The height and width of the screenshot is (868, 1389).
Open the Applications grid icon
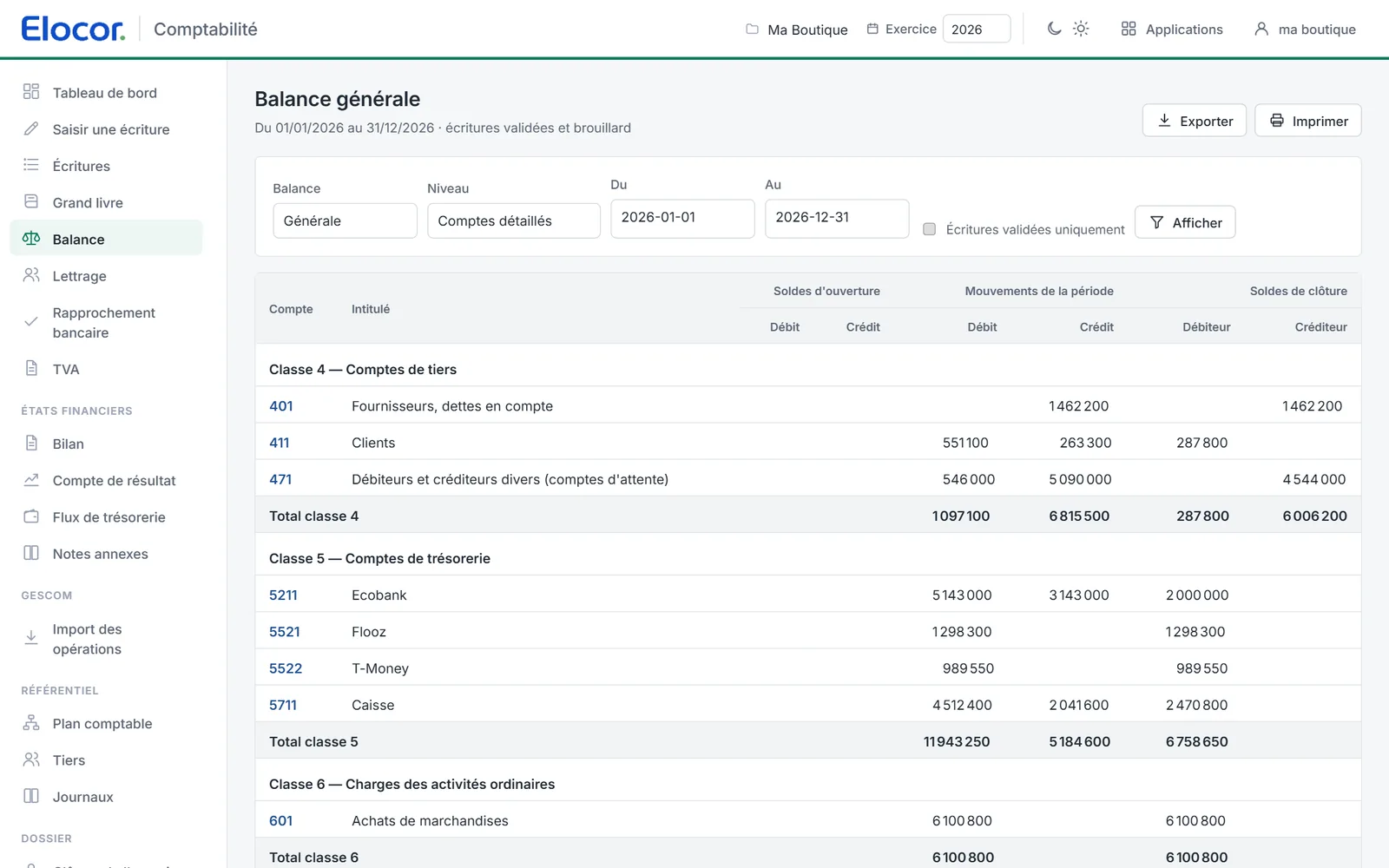(1129, 29)
